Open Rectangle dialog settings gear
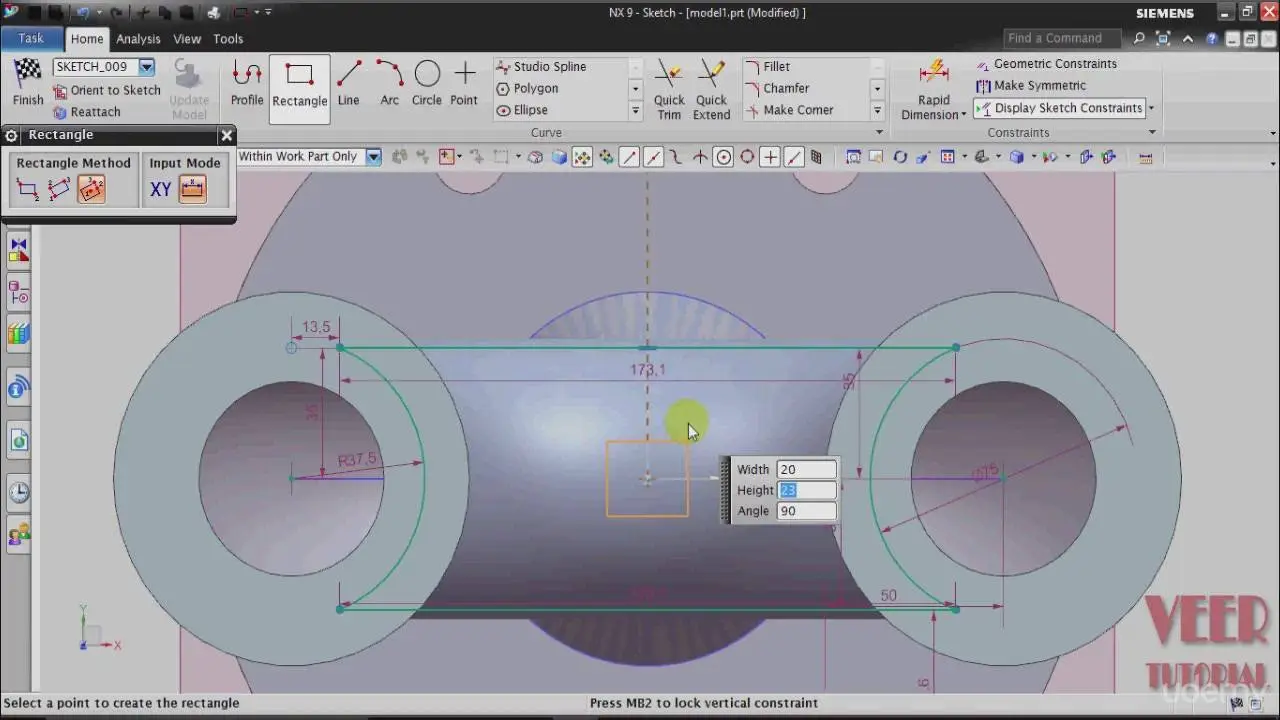This screenshot has width=1280, height=720. pos(12,135)
